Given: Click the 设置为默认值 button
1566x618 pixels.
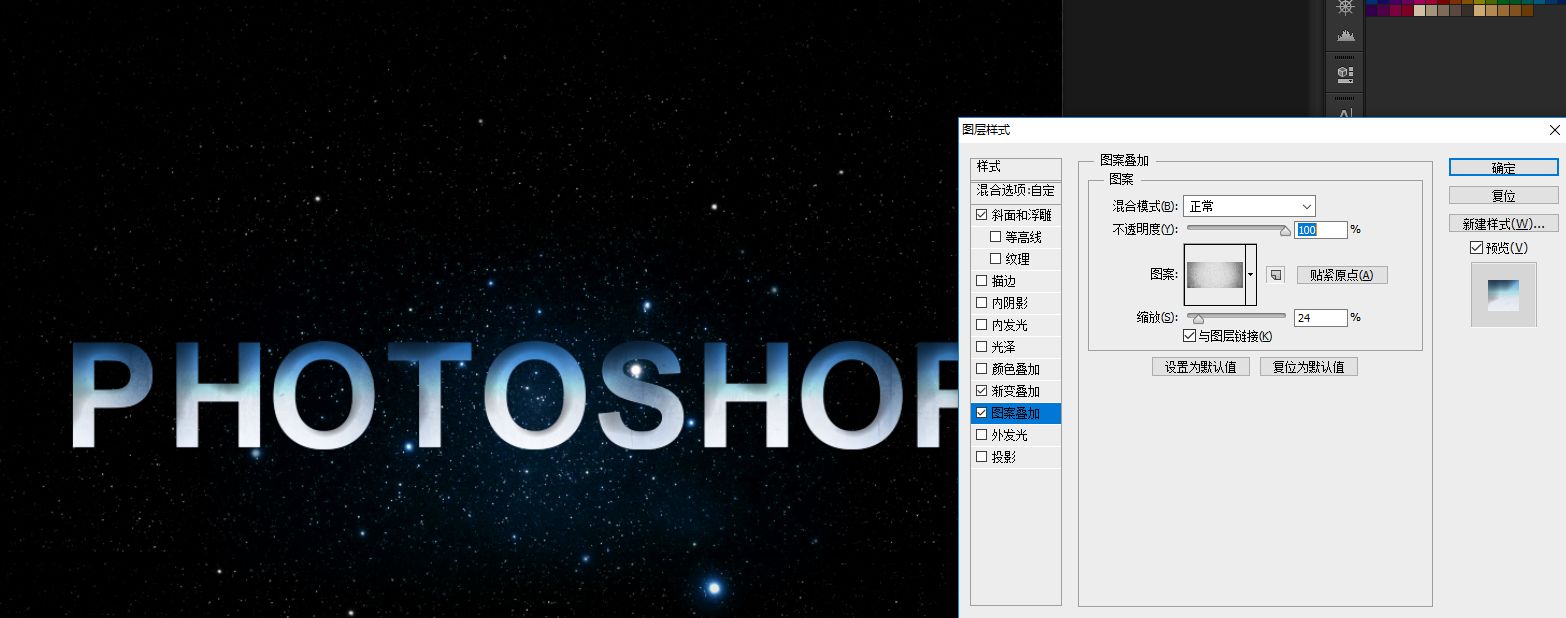Looking at the screenshot, I should pyautogui.click(x=1200, y=367).
